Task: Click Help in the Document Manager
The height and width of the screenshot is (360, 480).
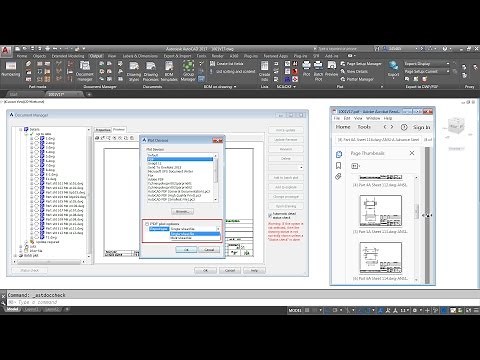Action: click(x=254, y=271)
